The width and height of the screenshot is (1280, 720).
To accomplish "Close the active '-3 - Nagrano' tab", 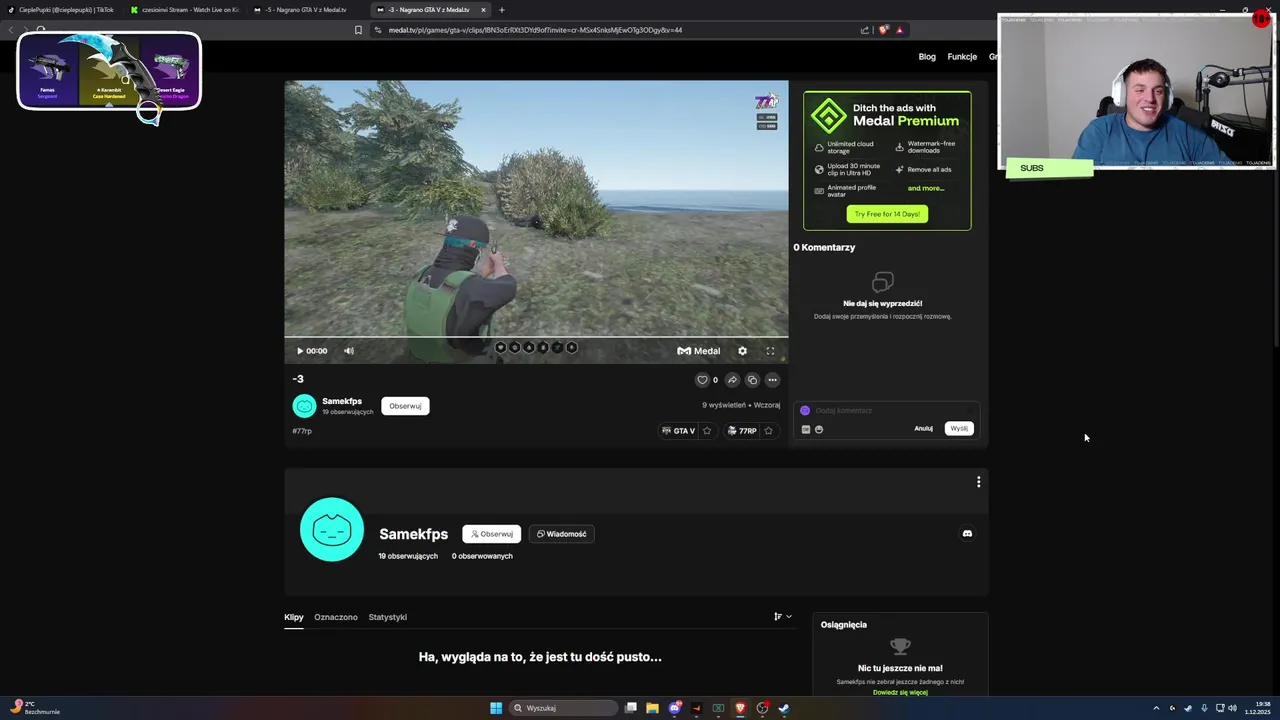I will 483,10.
